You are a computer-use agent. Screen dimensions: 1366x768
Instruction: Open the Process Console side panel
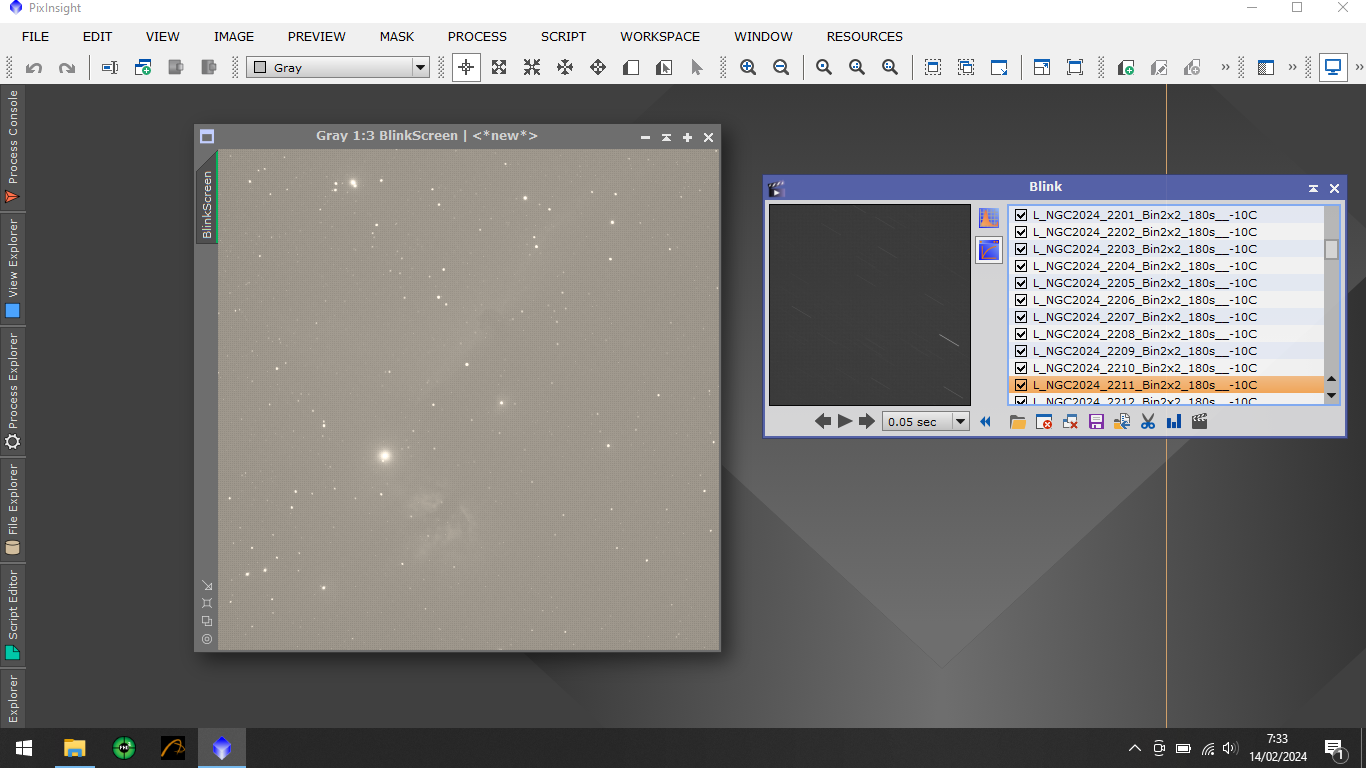pos(12,147)
